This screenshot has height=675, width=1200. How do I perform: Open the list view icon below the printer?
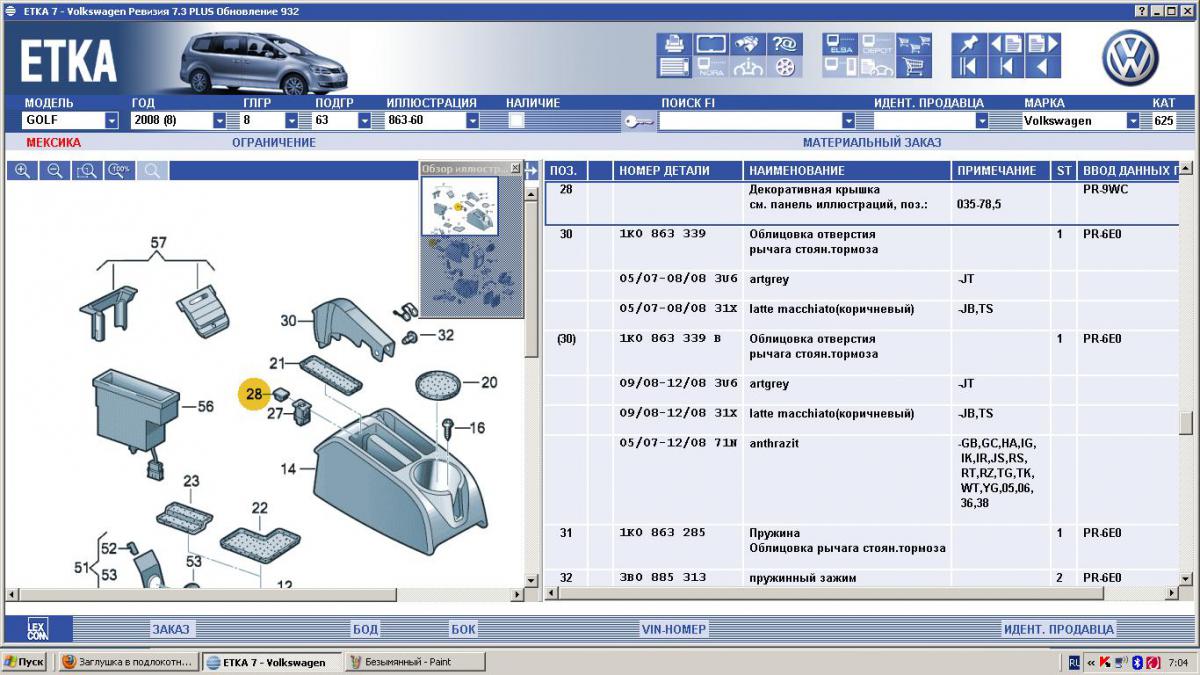(x=674, y=67)
